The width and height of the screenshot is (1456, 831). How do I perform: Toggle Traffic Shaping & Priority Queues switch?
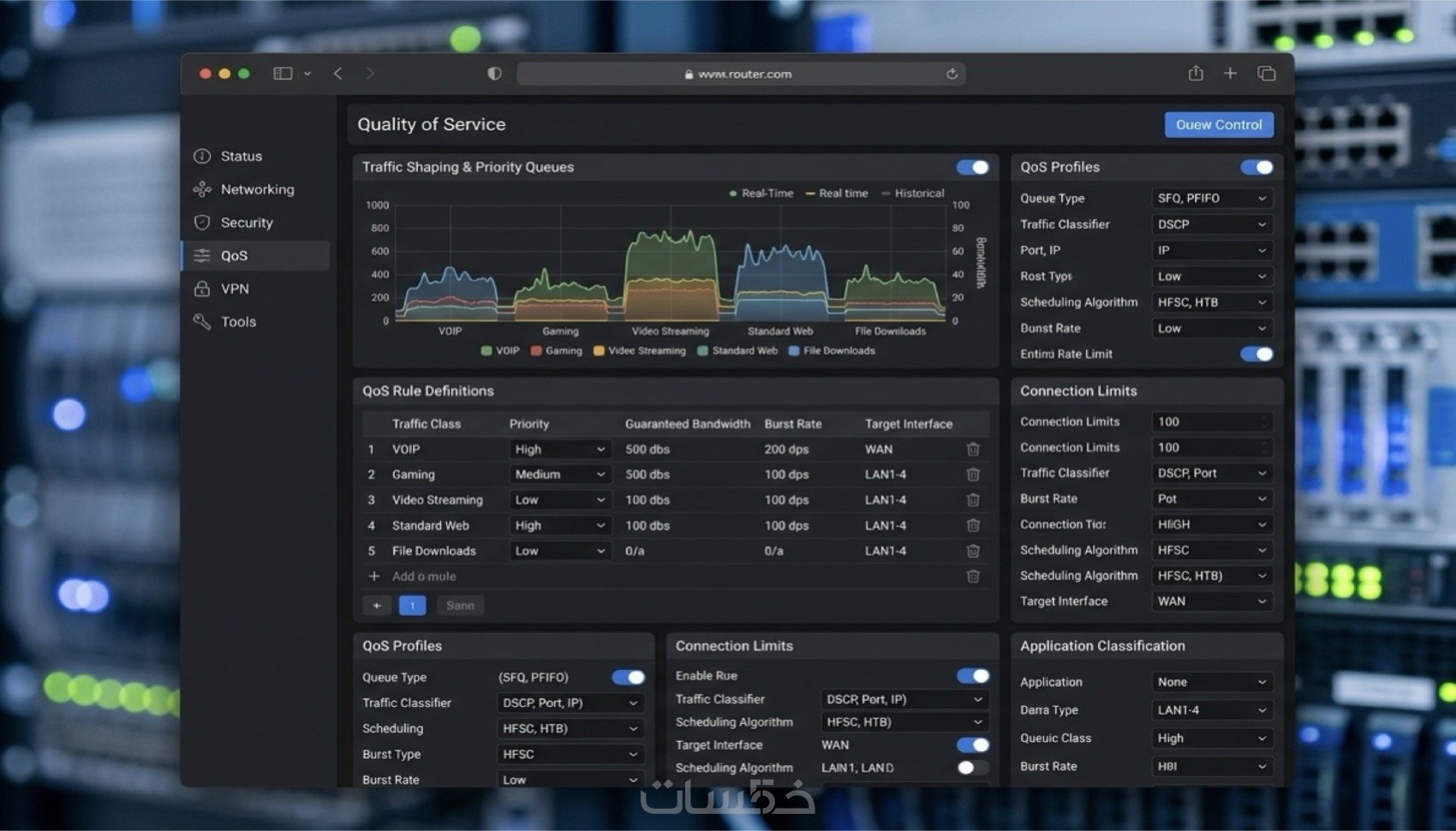[973, 167]
